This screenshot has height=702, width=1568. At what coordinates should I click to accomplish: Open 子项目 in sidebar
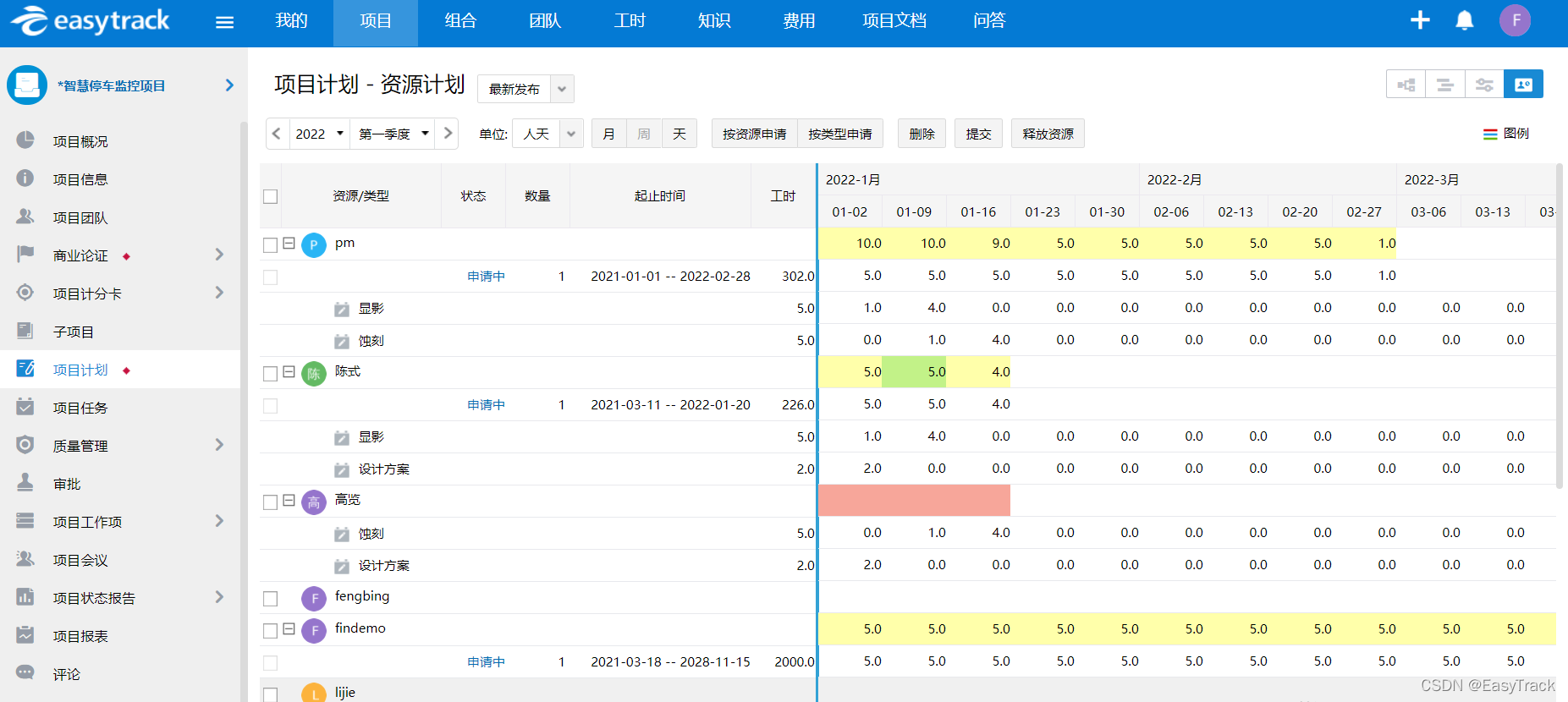(74, 332)
